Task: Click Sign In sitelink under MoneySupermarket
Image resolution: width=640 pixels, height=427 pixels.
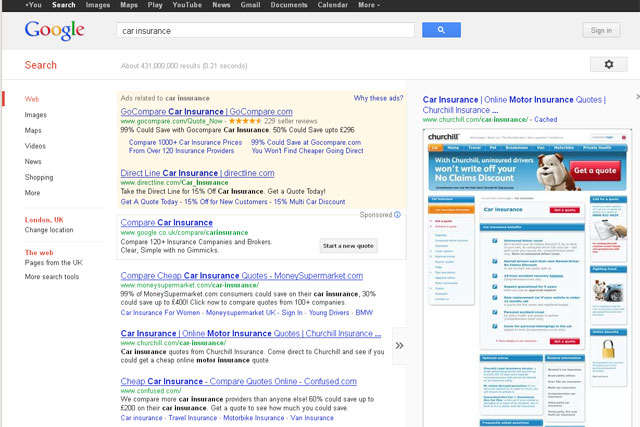Action: [x=292, y=312]
